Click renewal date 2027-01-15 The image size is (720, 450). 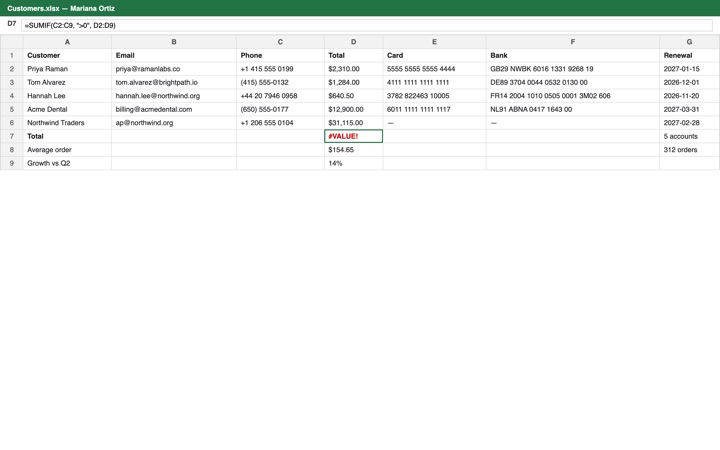(689, 69)
